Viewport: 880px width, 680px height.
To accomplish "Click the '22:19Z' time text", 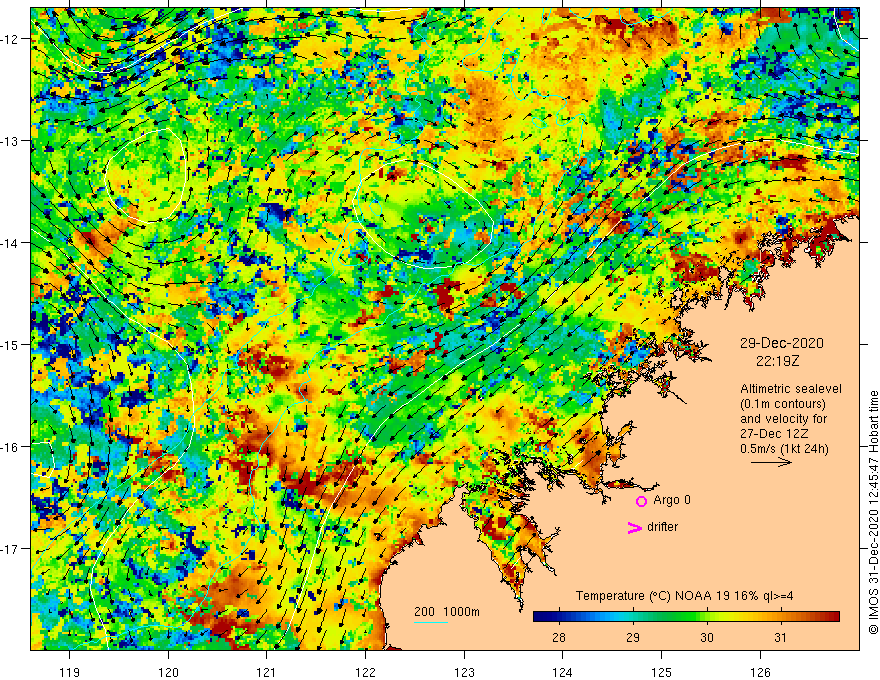I will point(777,361).
